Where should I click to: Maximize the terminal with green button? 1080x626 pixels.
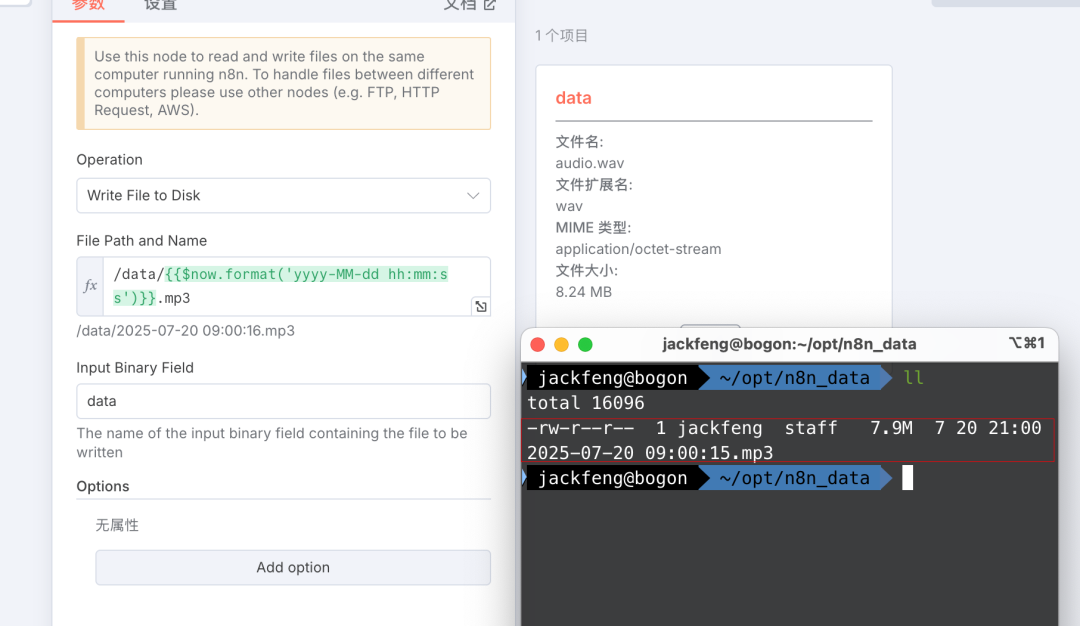pos(585,345)
